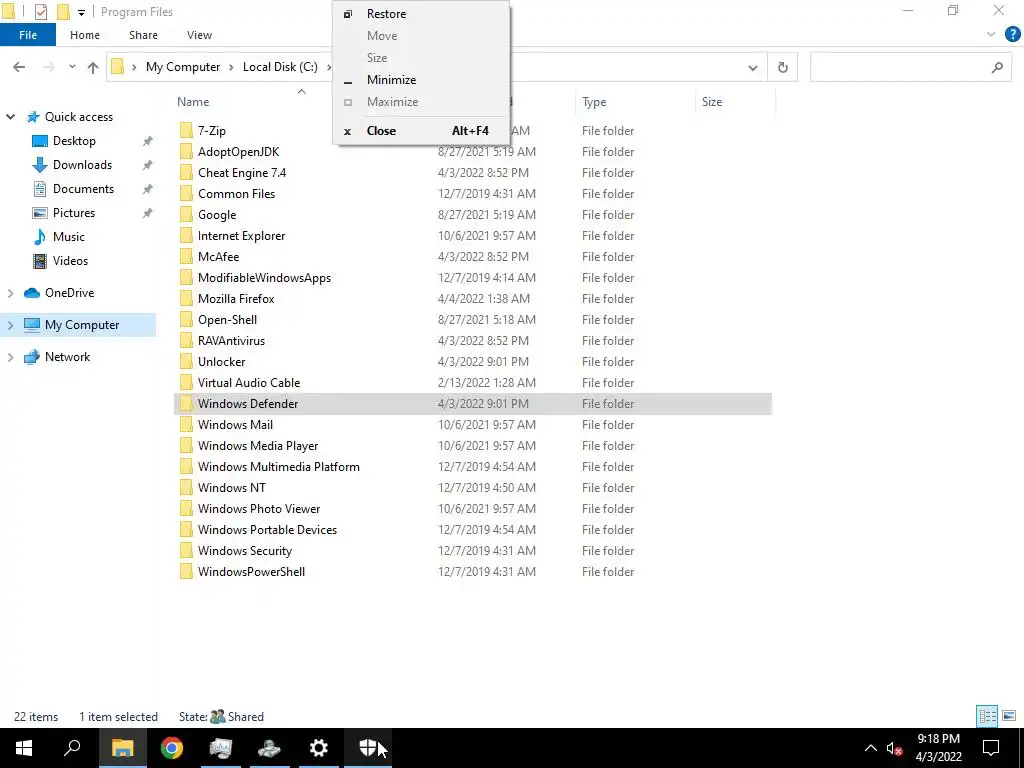Switch to Large icons view layout

1009,716
